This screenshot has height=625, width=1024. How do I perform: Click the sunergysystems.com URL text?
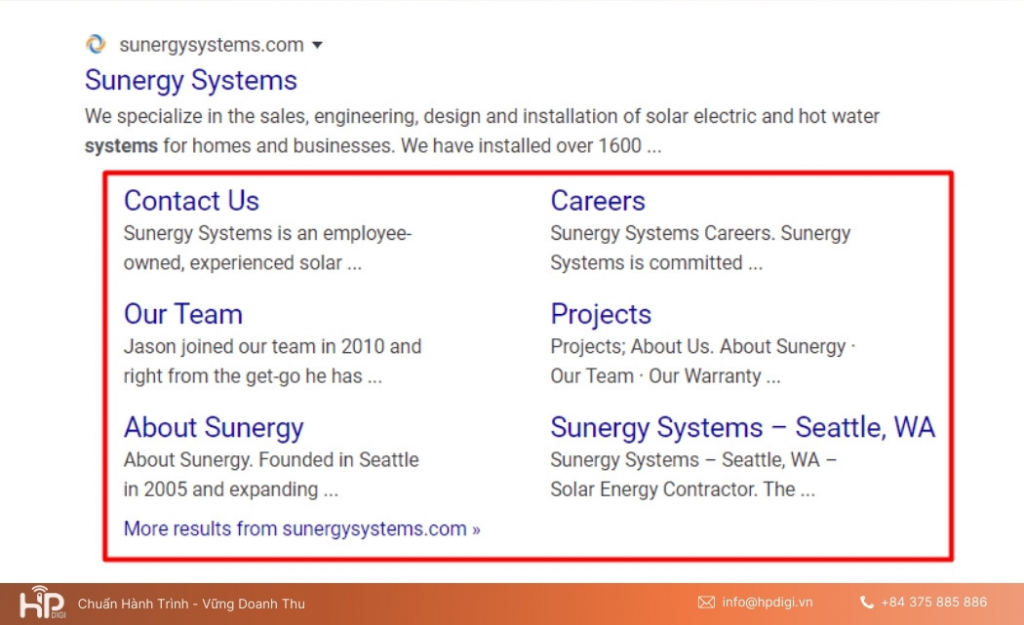tap(212, 45)
